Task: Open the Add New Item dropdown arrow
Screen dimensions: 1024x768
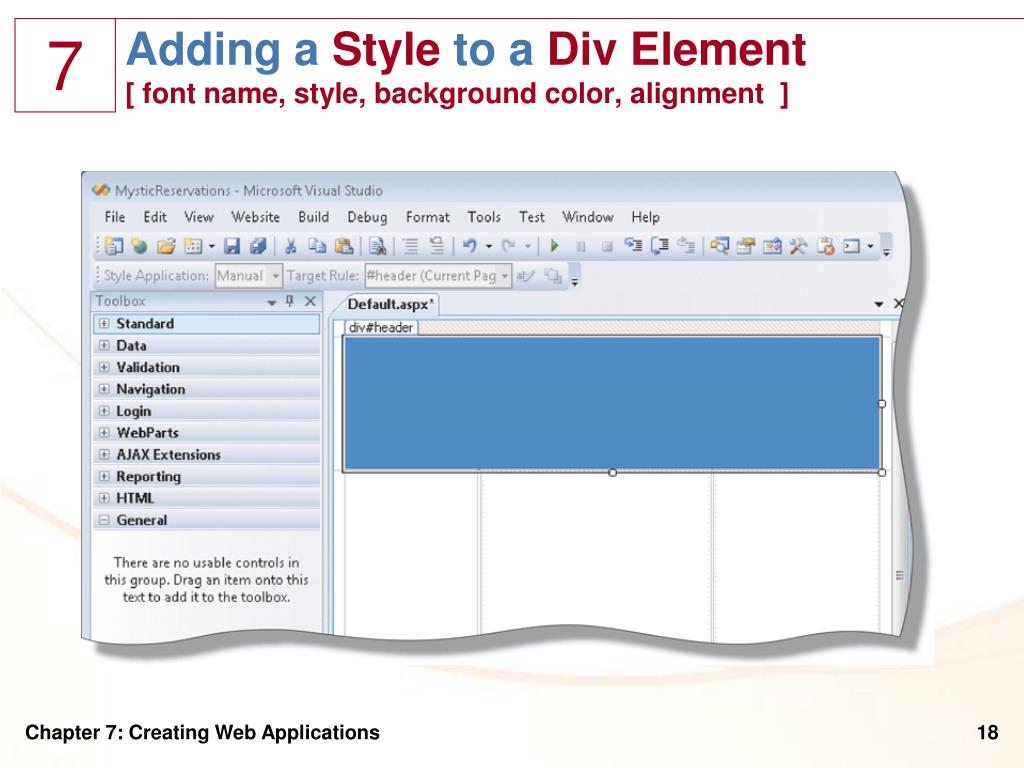Action: [211, 247]
